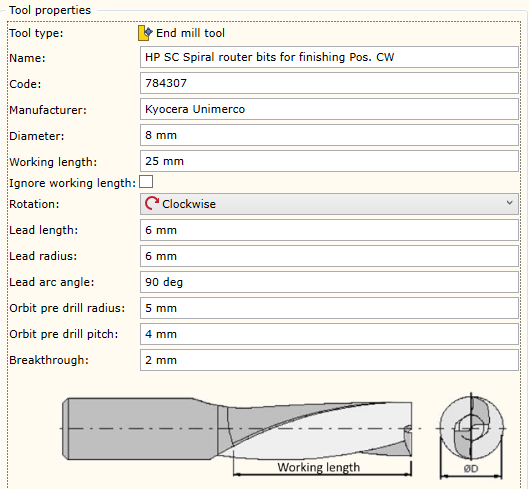Image resolution: width=529 pixels, height=489 pixels.
Task: Click the Lead radius: label
Action: click(x=43, y=256)
